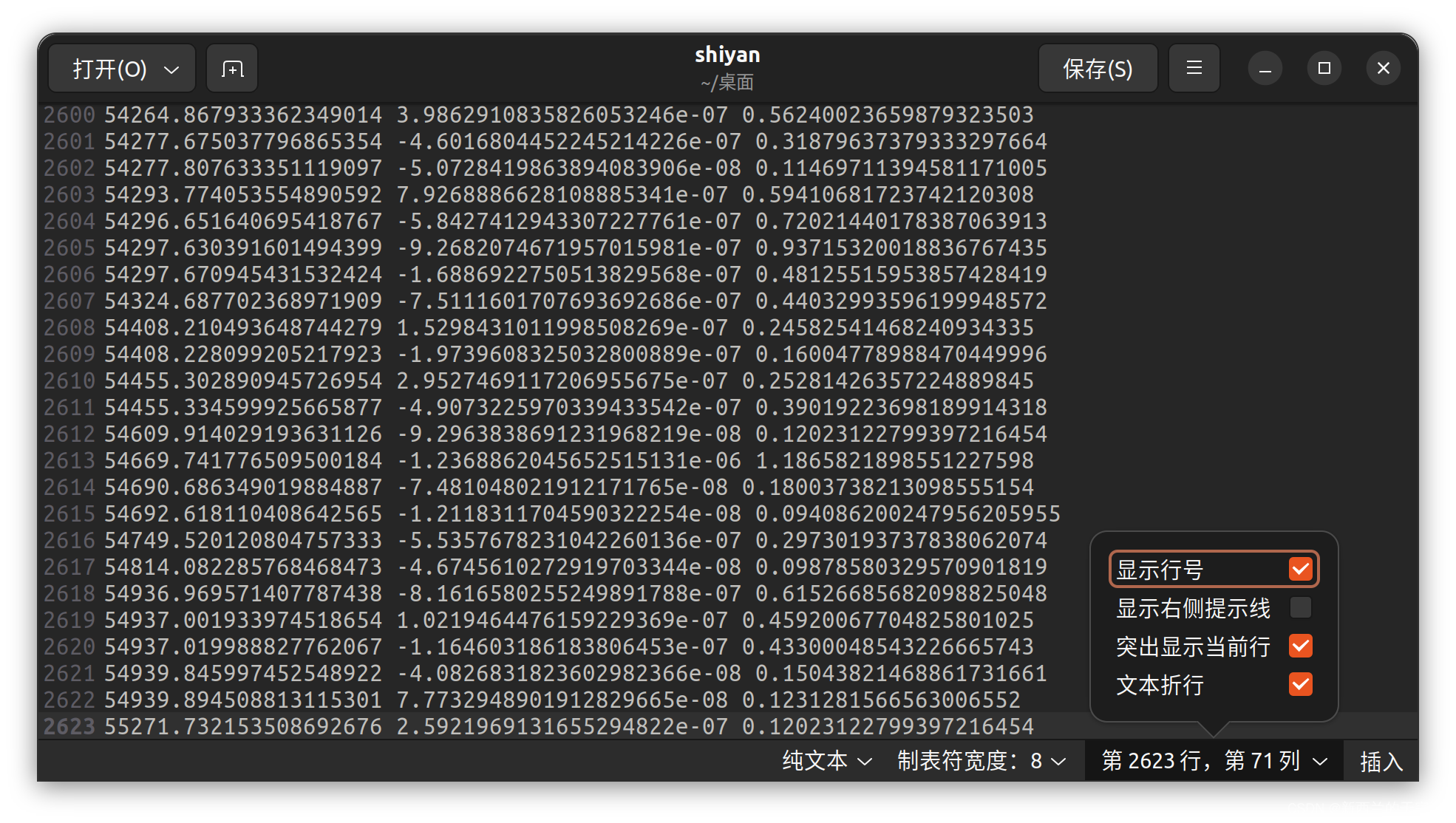
Task: Click chevron next to 打开(O)
Action: 171,69
